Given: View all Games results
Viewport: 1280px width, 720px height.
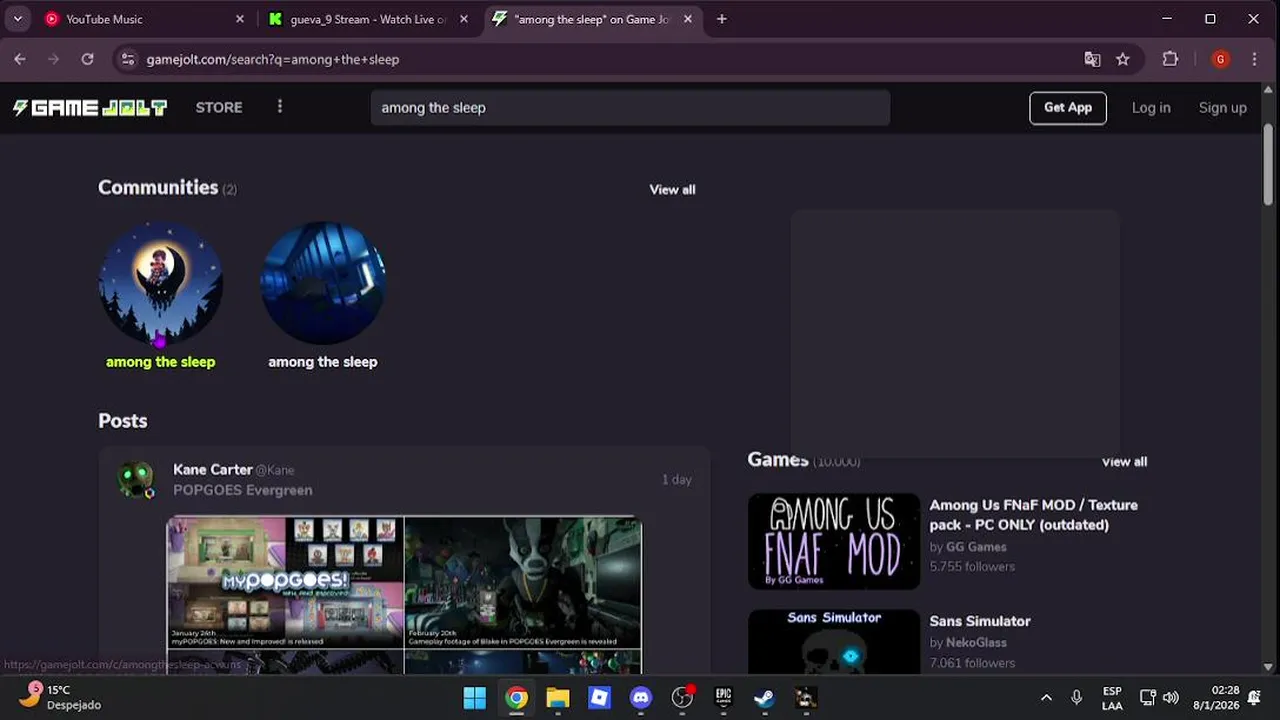Looking at the screenshot, I should [1124, 461].
